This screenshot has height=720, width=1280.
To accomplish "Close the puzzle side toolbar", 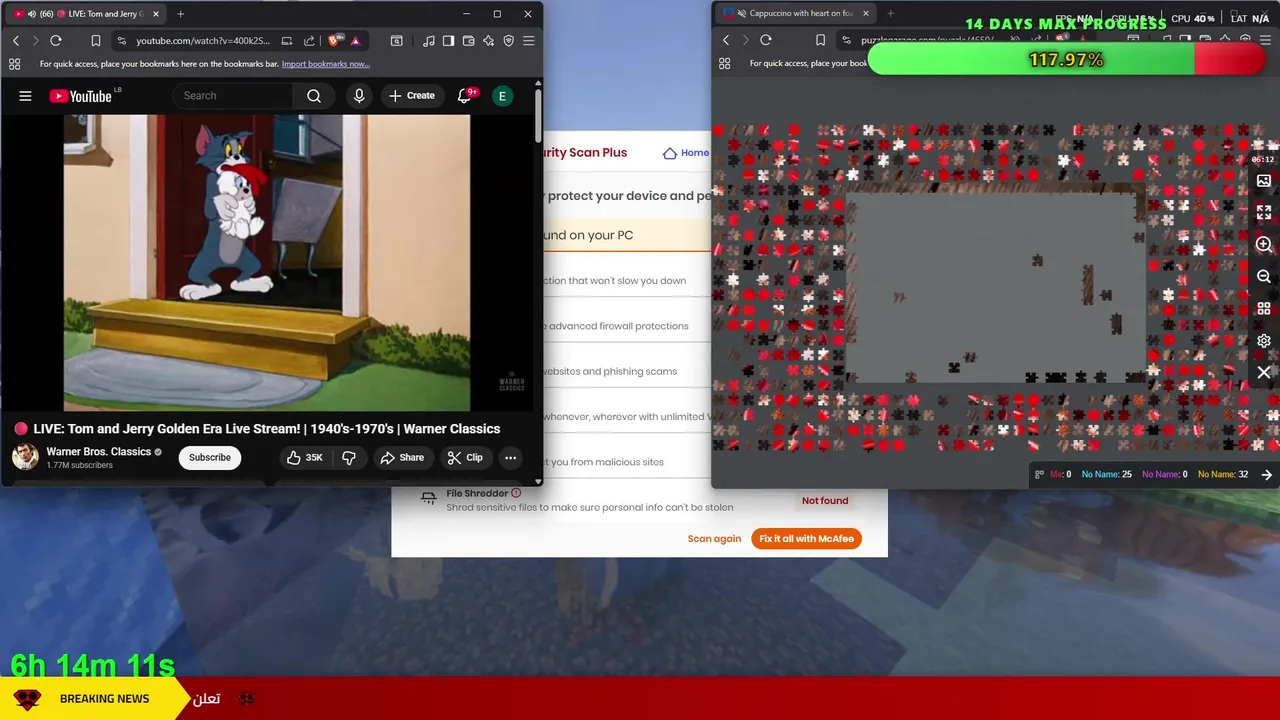I will (x=1264, y=373).
